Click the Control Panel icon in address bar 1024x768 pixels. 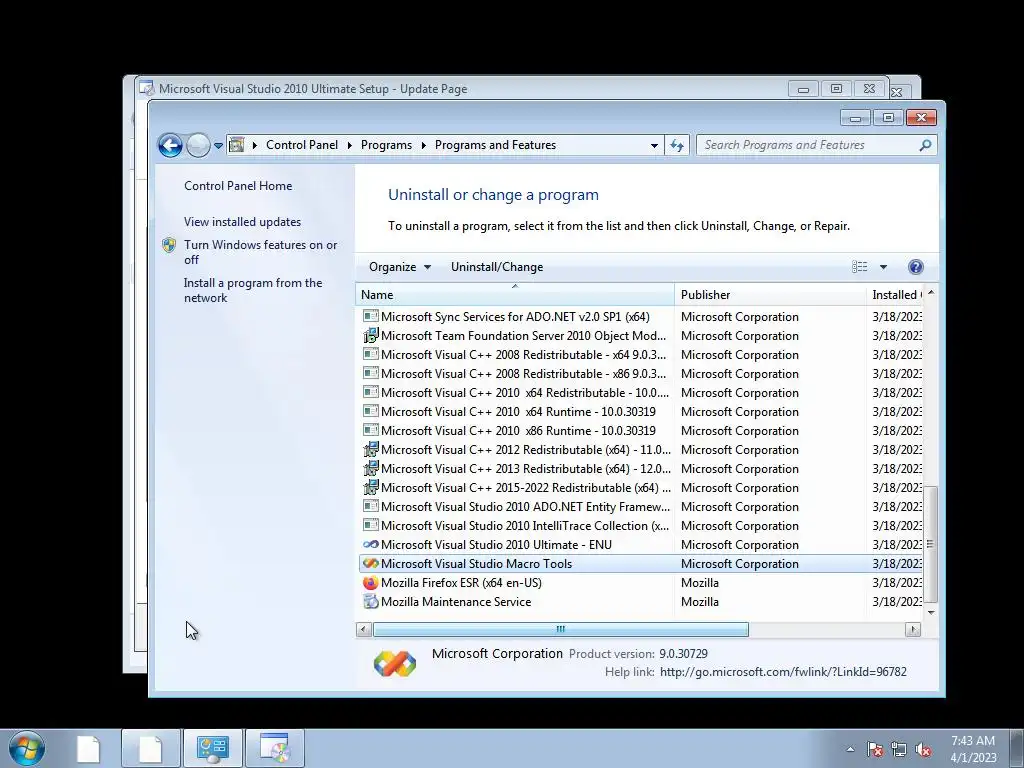point(236,145)
